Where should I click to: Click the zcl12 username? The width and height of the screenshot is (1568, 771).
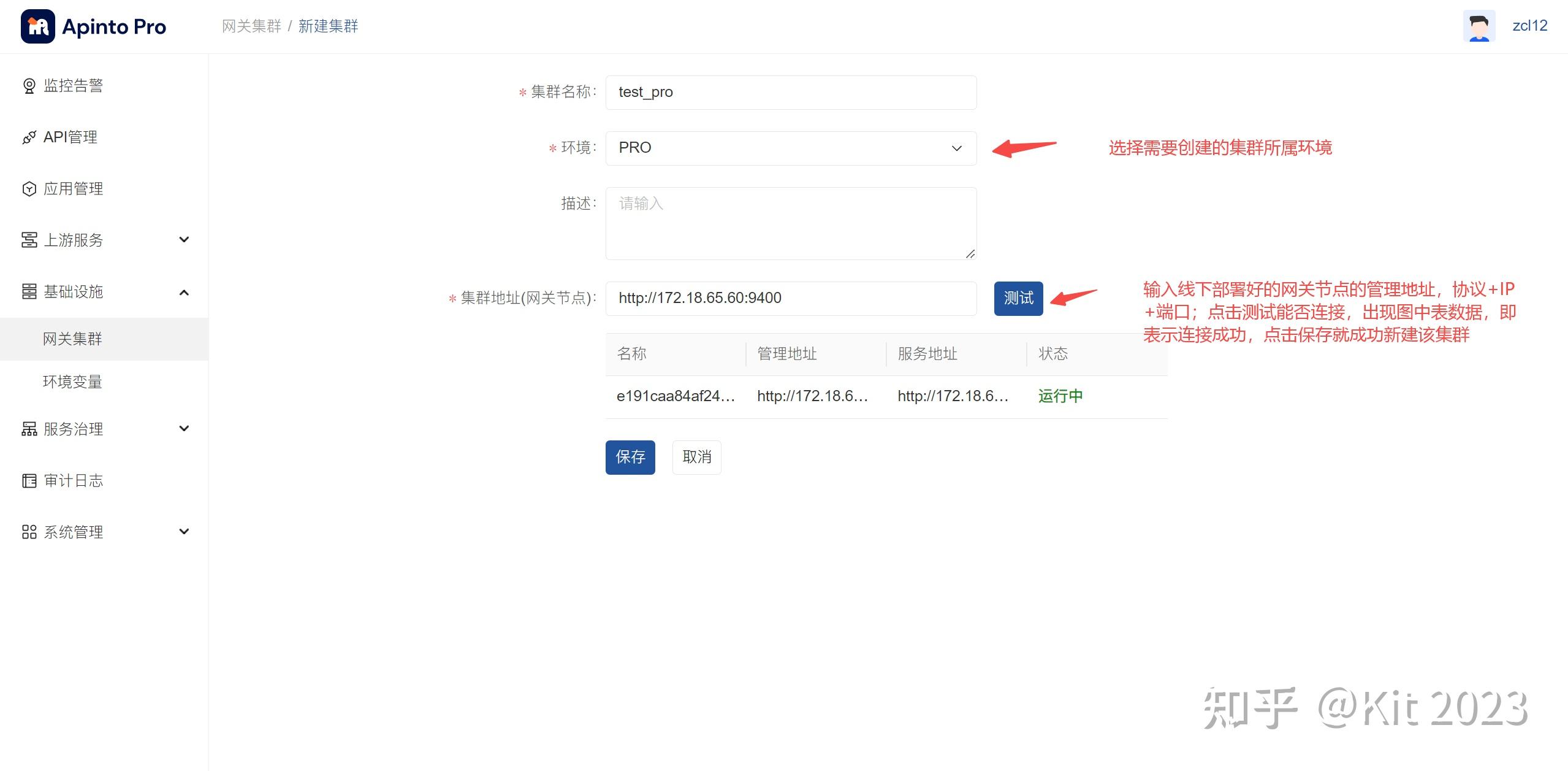[1530, 26]
